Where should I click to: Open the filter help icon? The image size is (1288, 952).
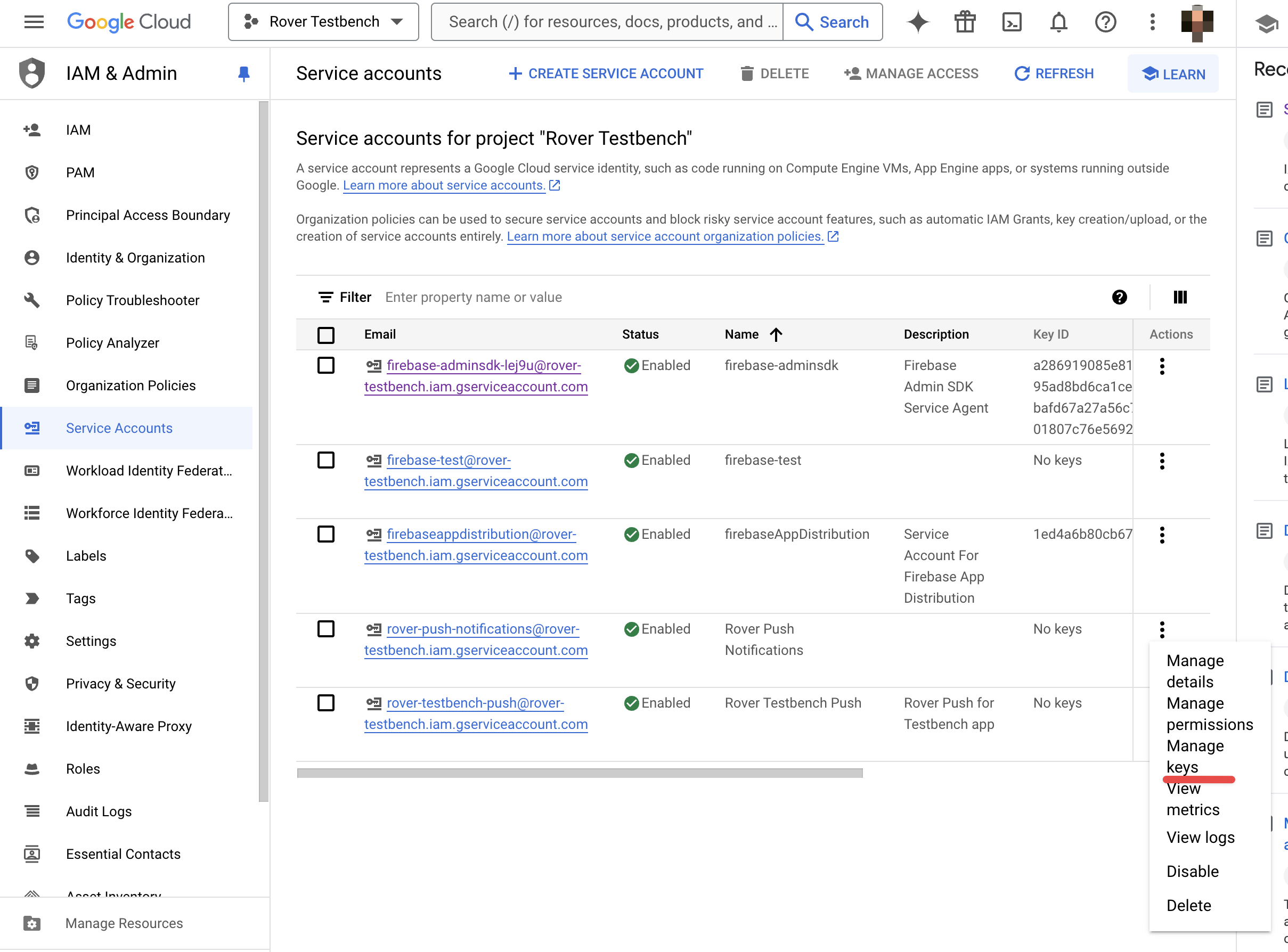[1119, 297]
